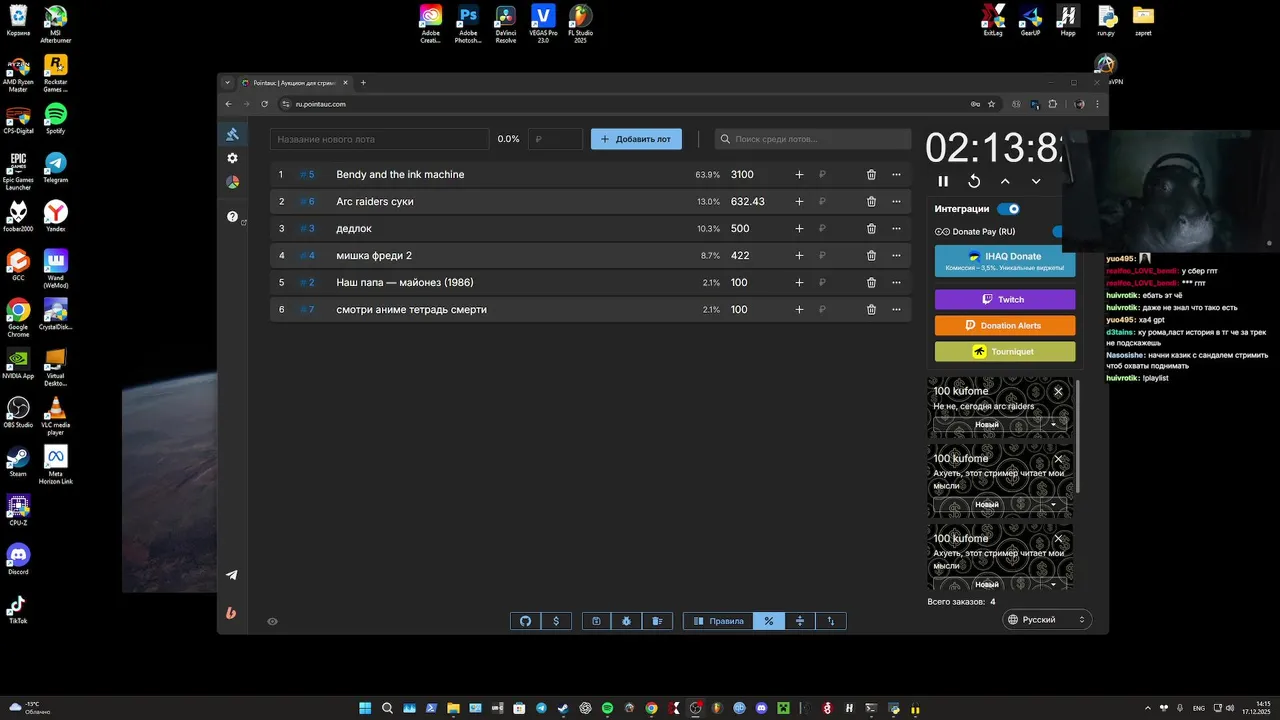Toggle the percent display button
The image size is (1280, 720).
pyautogui.click(x=769, y=621)
